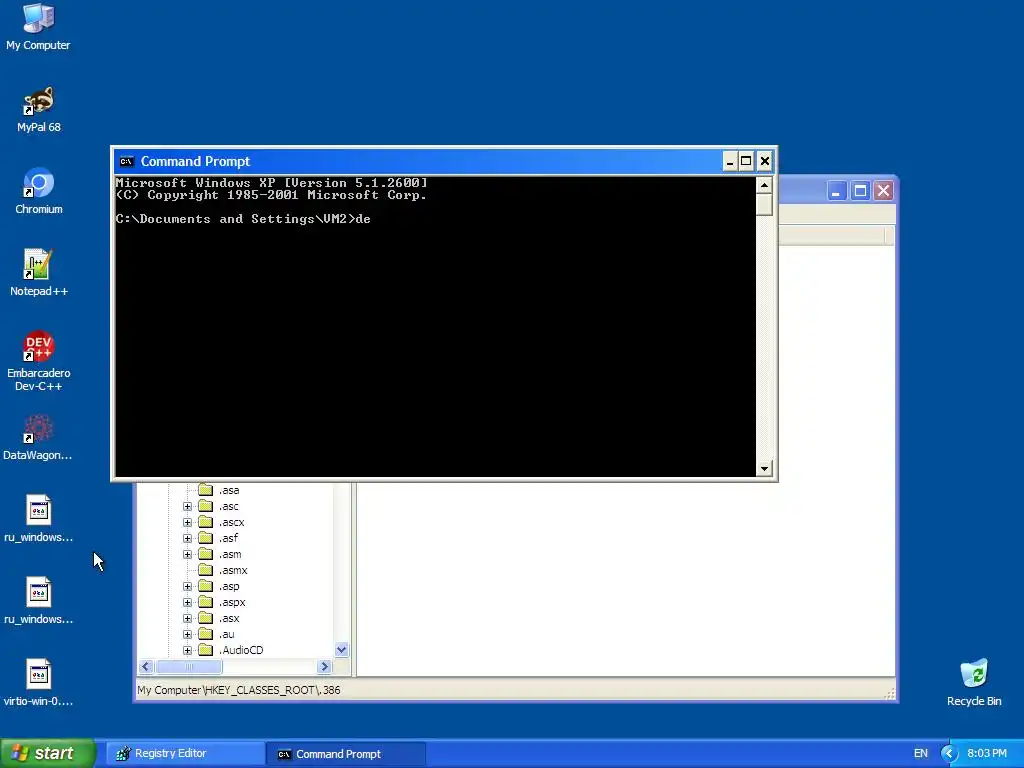Image resolution: width=1024 pixels, height=768 pixels.
Task: Expand the .asx key
Action: (187, 618)
